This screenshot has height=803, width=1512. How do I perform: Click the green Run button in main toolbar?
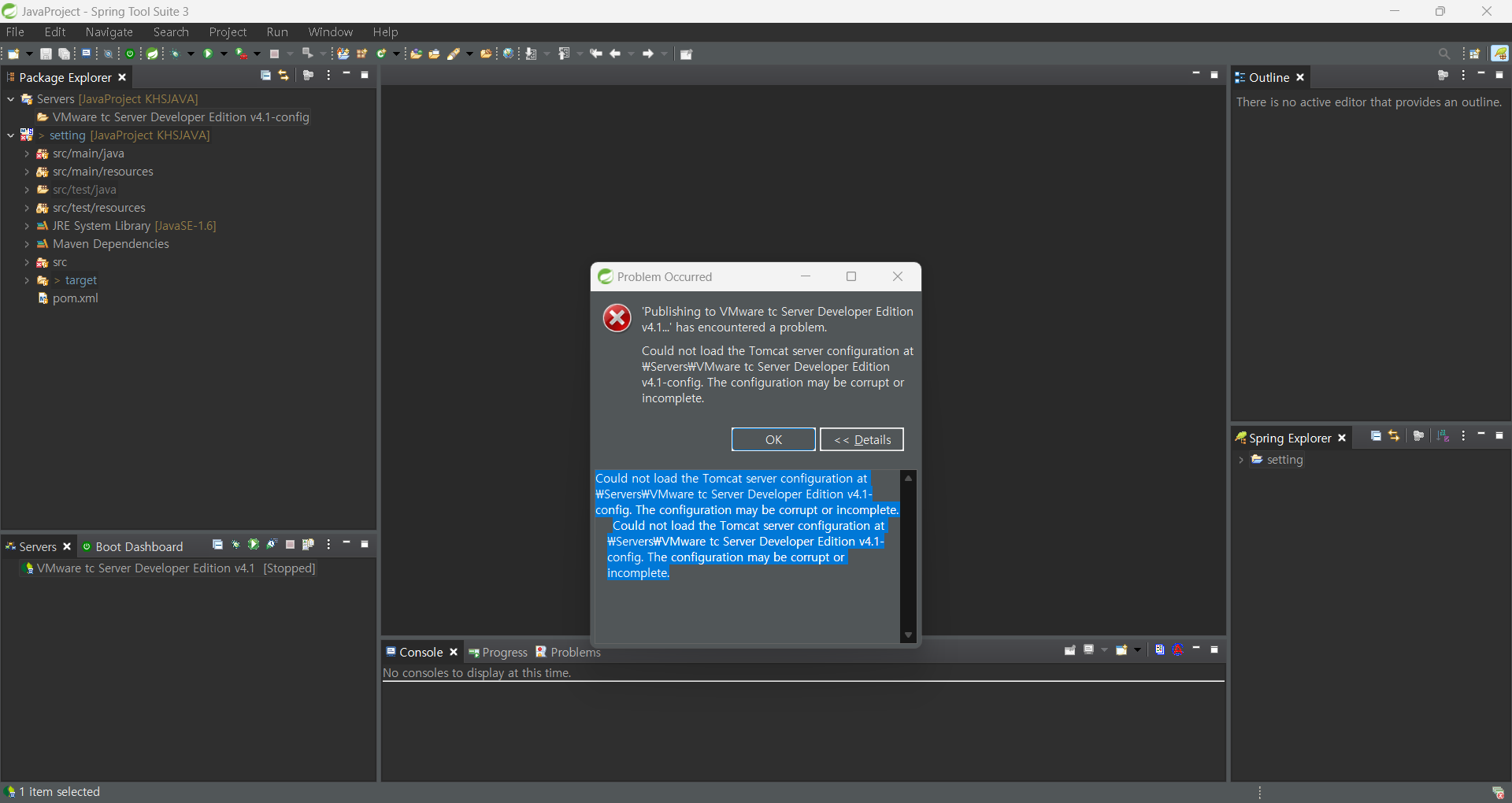pos(208,54)
